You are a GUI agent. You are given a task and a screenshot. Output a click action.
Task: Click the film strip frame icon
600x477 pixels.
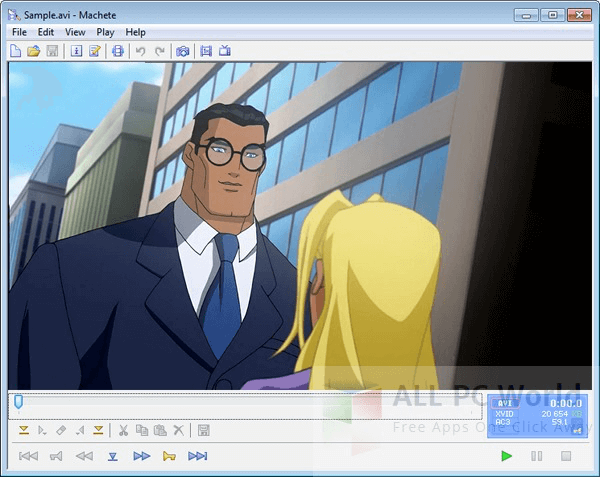206,51
